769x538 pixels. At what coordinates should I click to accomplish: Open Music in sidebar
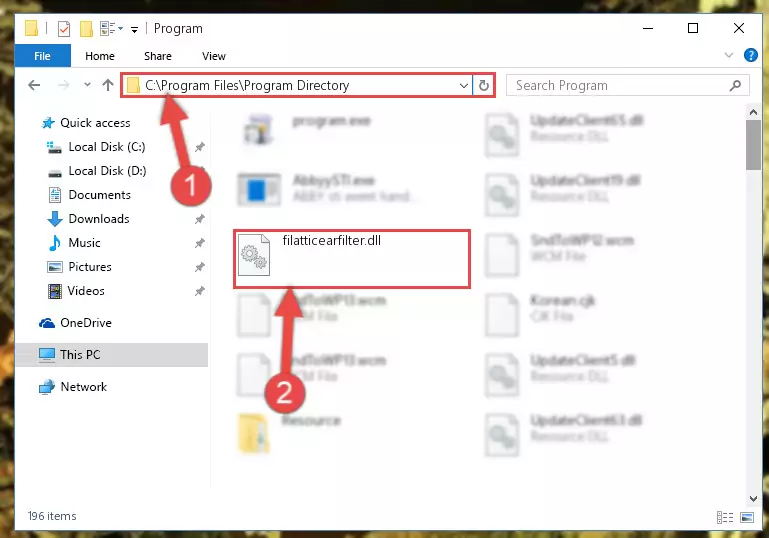point(84,243)
